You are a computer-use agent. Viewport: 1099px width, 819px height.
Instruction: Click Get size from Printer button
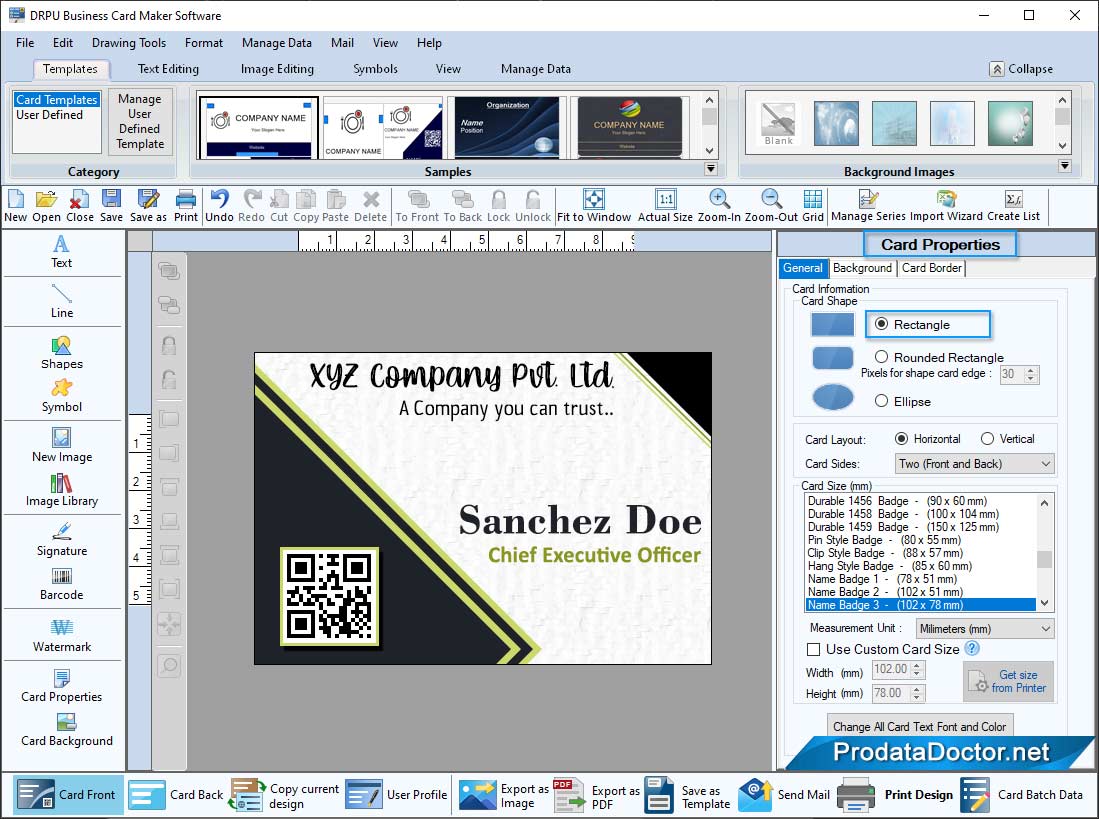pyautogui.click(x=1008, y=681)
